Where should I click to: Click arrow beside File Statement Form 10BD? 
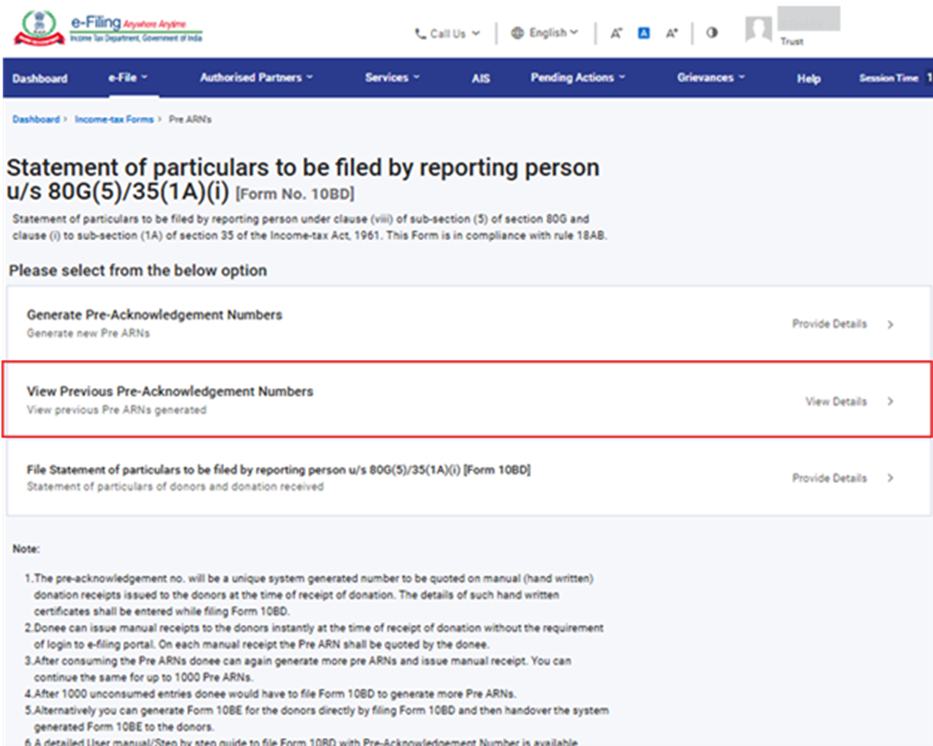pos(890,478)
